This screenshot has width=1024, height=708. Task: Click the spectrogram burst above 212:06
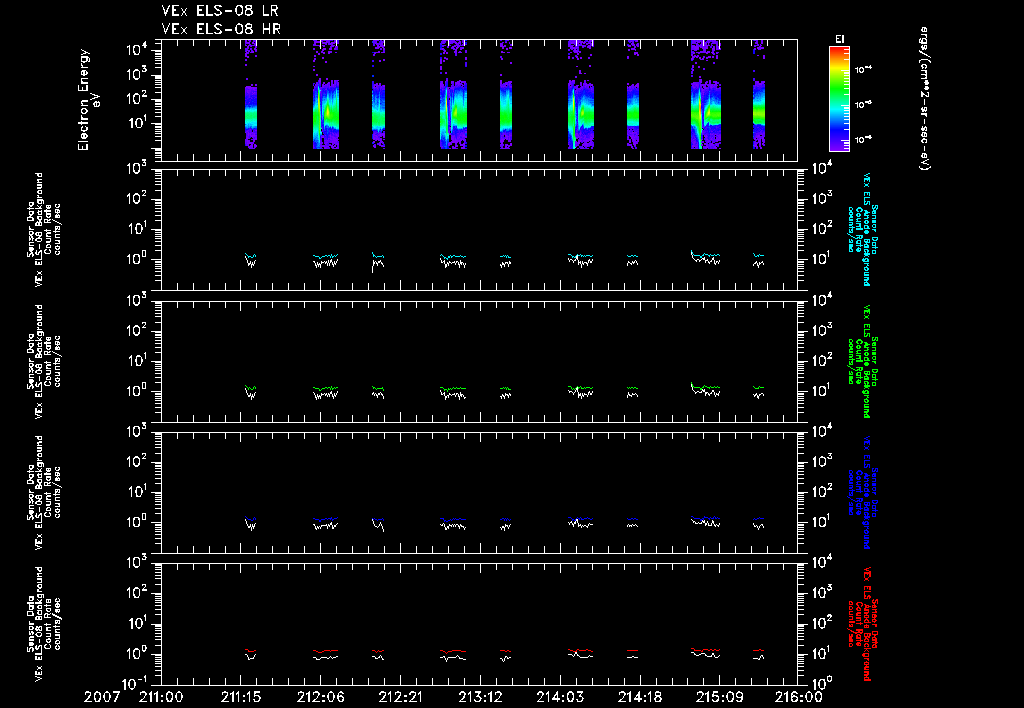coord(326,95)
